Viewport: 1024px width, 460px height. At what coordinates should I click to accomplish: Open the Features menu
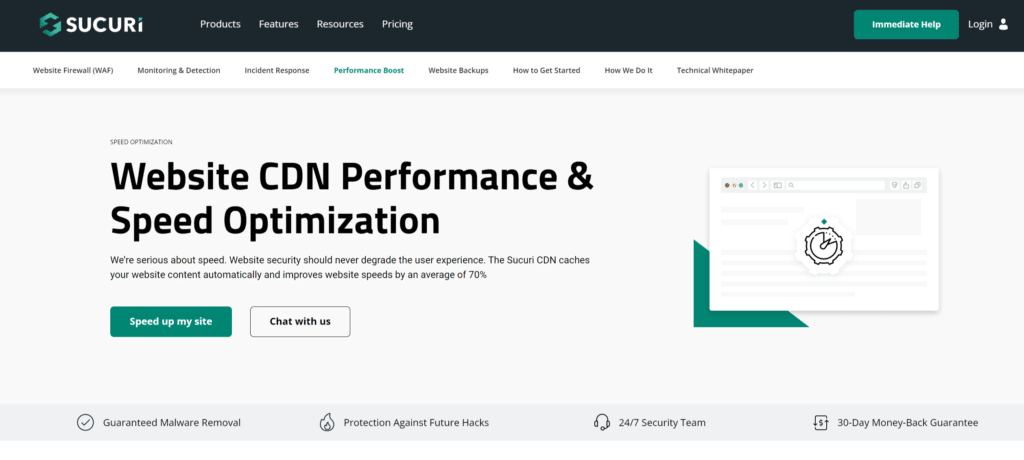click(278, 24)
